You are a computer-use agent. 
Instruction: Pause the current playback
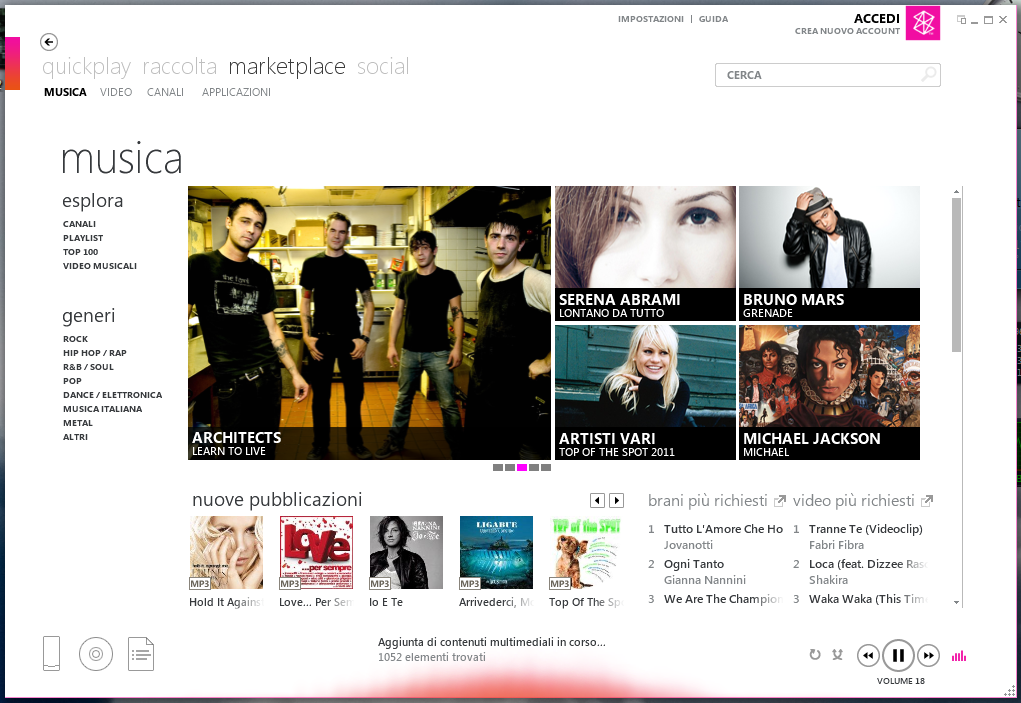(x=898, y=655)
